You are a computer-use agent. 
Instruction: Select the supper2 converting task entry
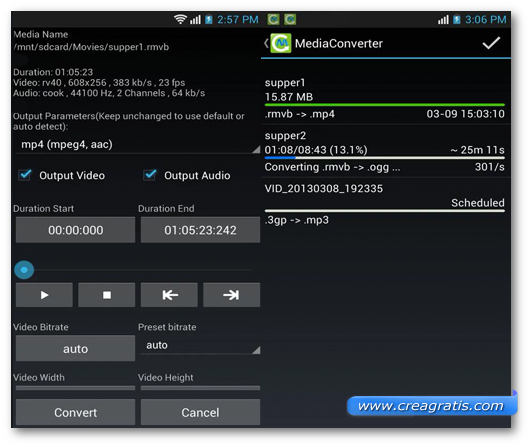pyautogui.click(x=386, y=151)
